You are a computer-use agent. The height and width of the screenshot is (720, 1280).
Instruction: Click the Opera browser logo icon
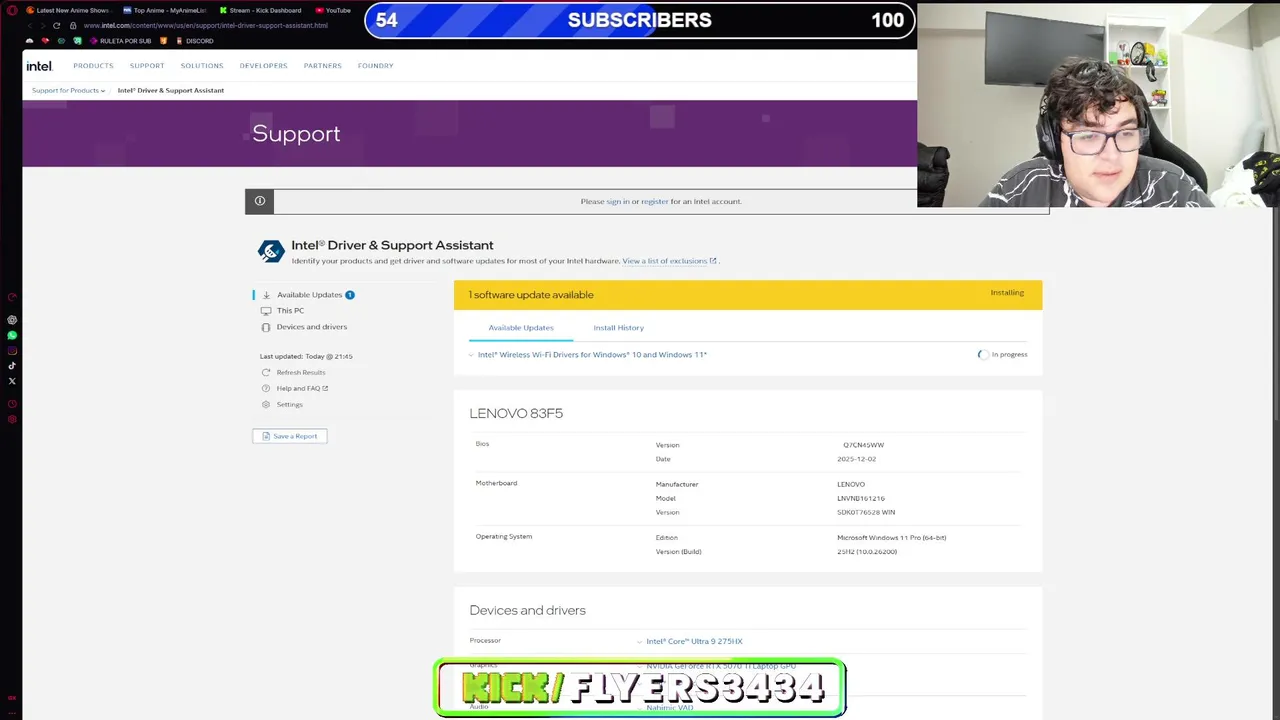coord(12,10)
